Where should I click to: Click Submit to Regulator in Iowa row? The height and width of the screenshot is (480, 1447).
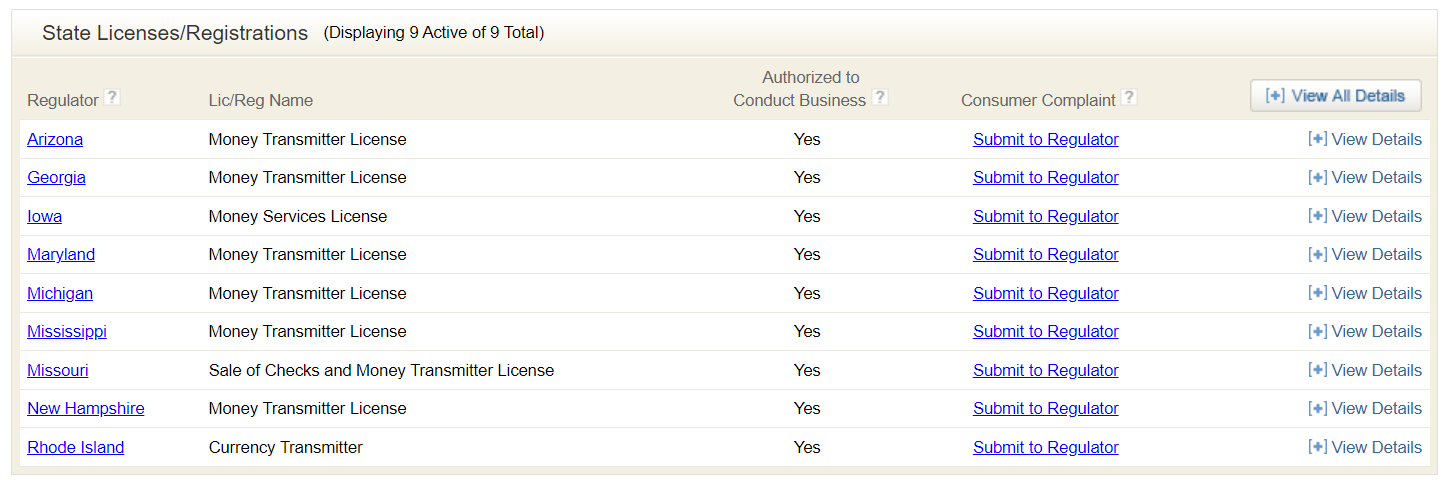click(x=1045, y=216)
